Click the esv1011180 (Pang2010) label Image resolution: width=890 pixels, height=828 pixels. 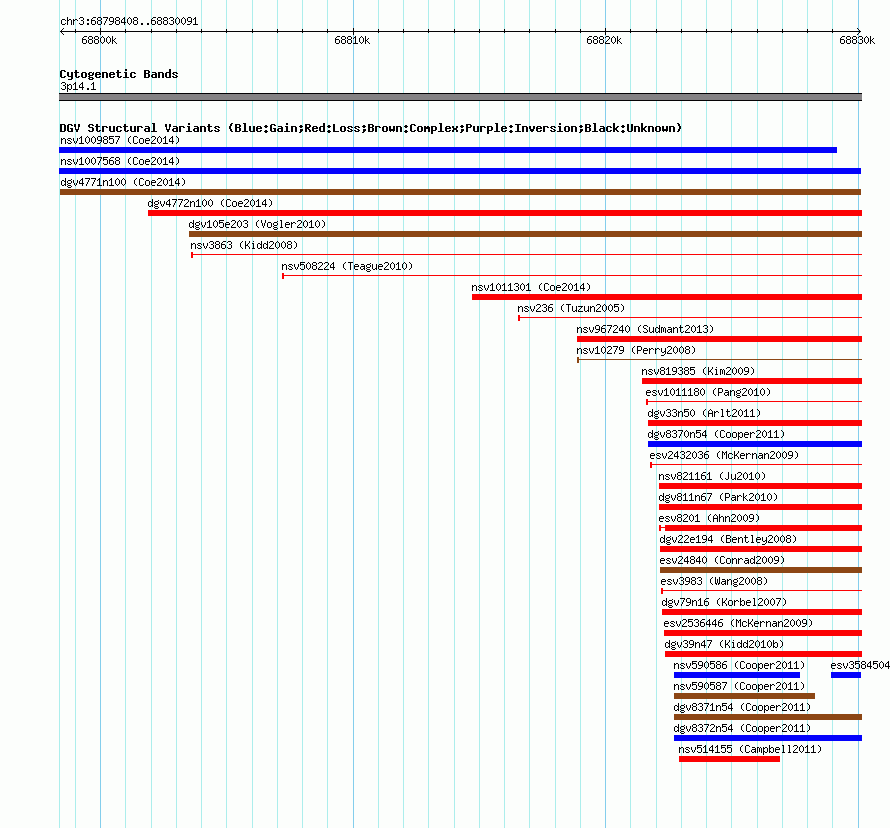708,392
